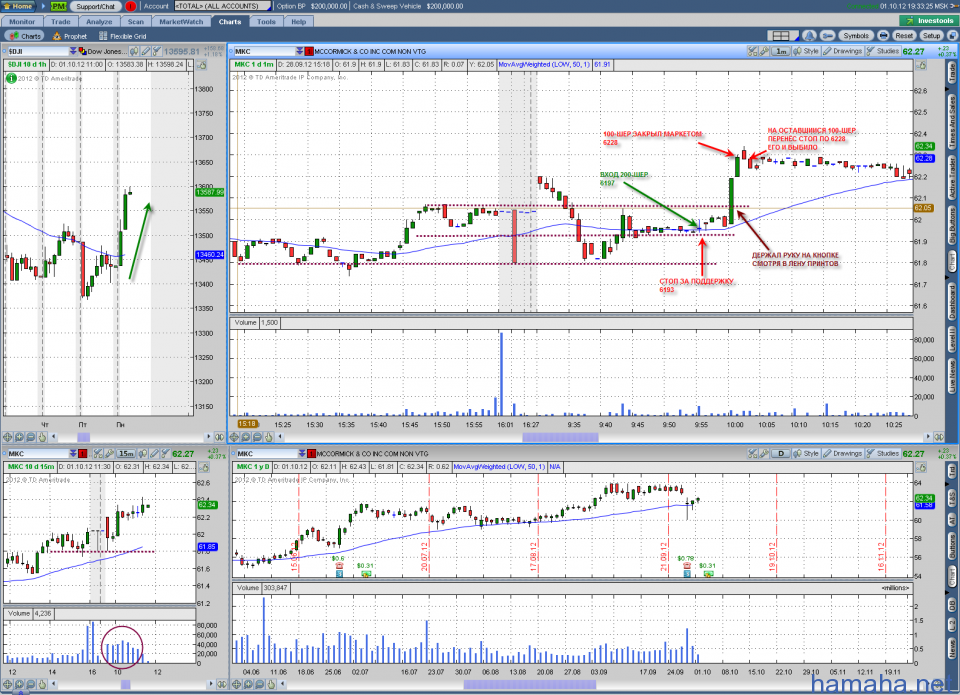
Task: Click the $DJI chart horizontal scrollbar thumb
Action: [84, 437]
